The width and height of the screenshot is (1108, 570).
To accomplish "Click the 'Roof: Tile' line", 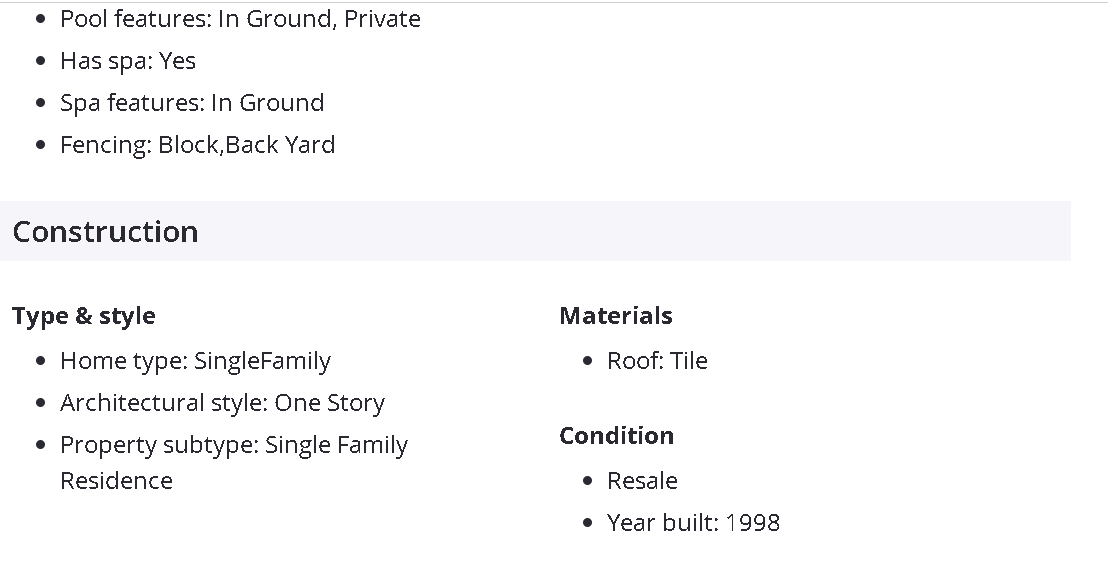I will click(x=657, y=361).
